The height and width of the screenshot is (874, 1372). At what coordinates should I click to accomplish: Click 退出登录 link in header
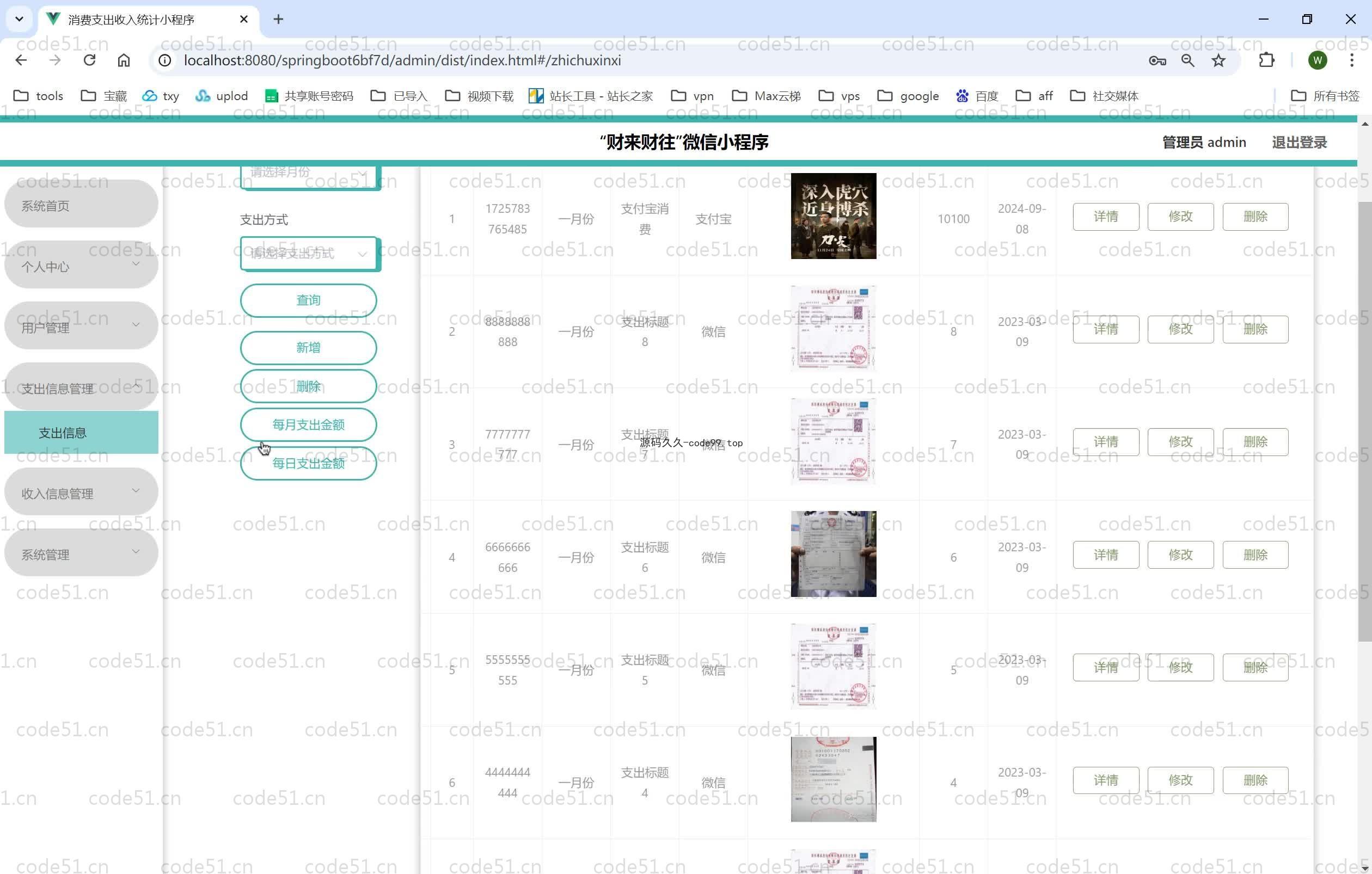point(1300,143)
